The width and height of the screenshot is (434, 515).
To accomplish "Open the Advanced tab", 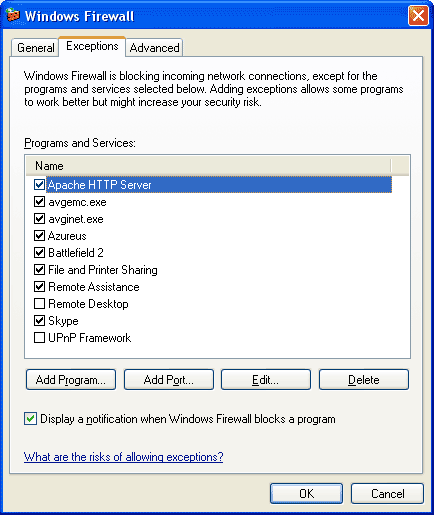I will [154, 48].
